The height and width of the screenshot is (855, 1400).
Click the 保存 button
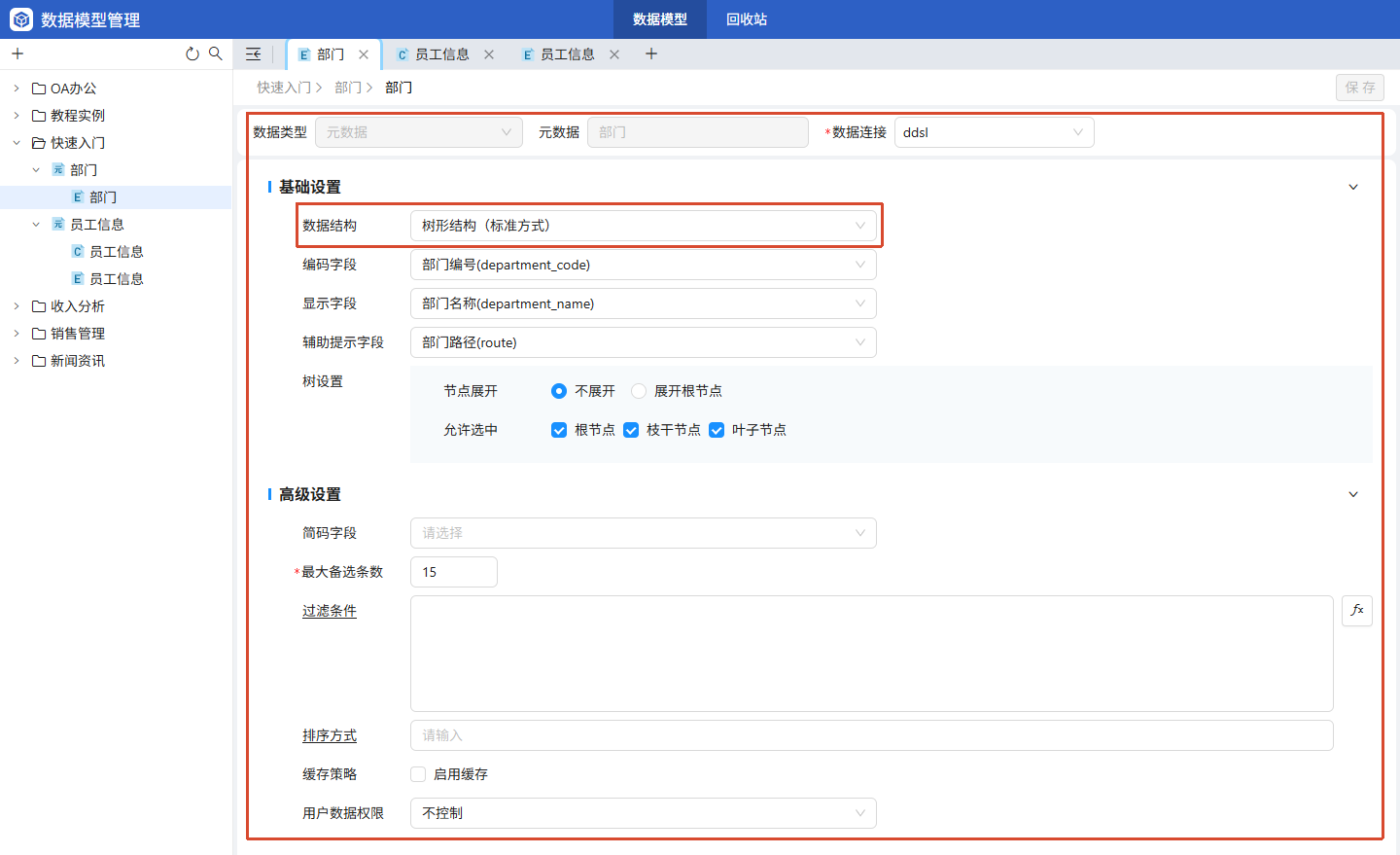[x=1360, y=88]
